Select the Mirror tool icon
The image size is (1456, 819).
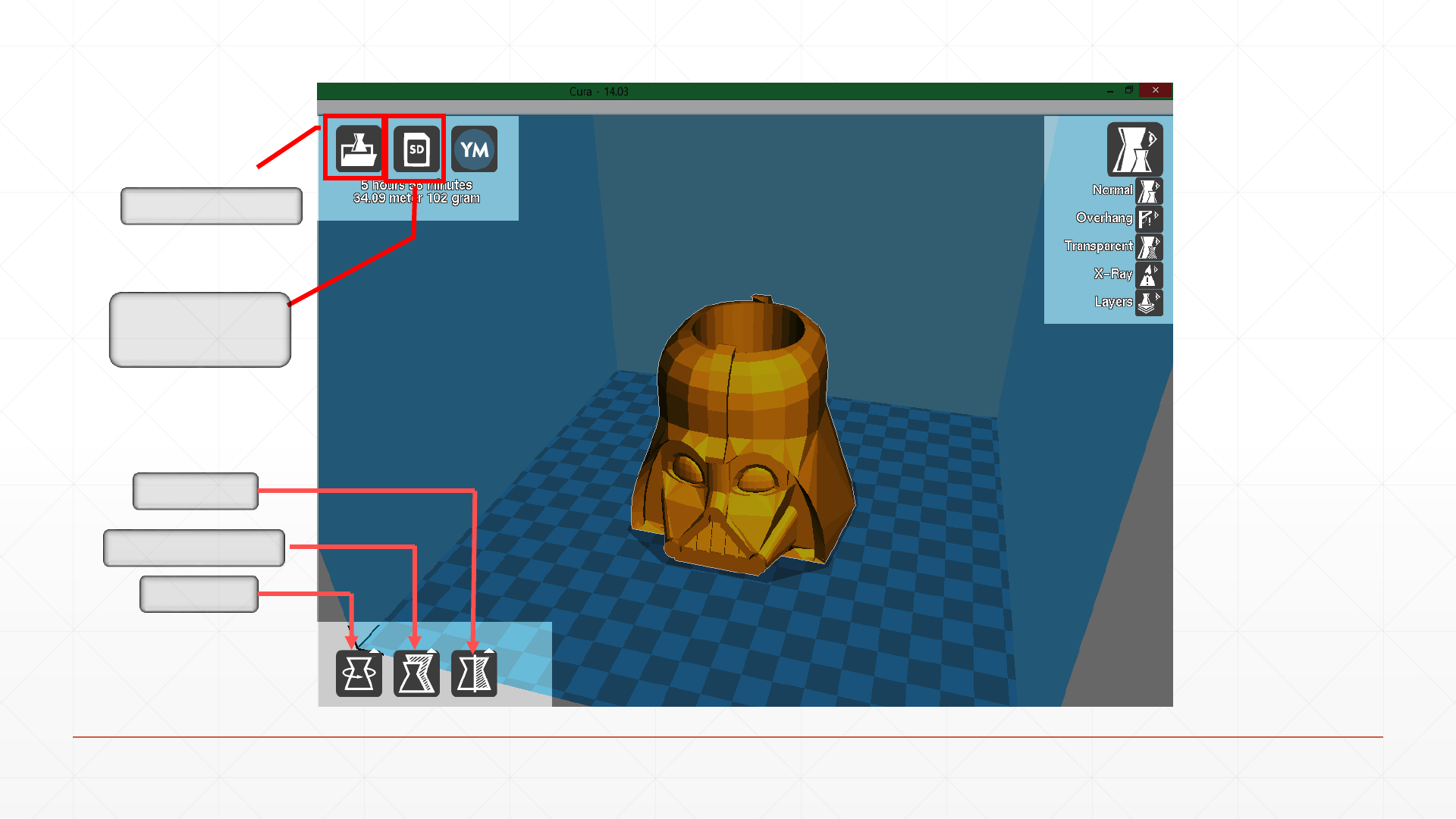pyautogui.click(x=474, y=673)
